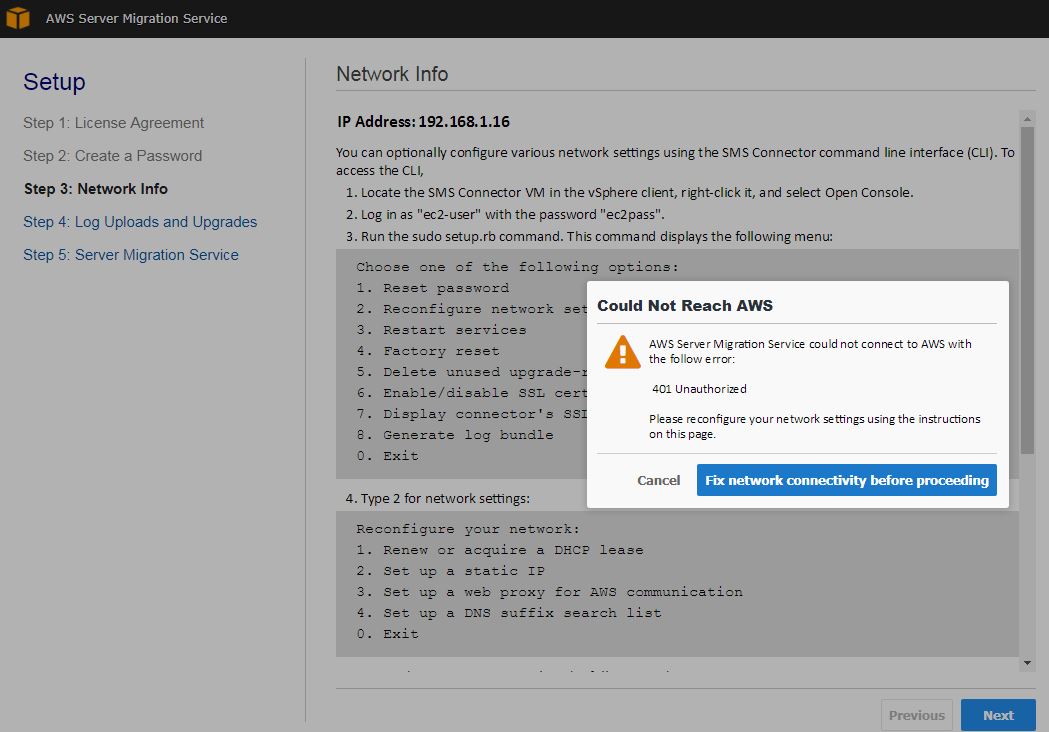Image resolution: width=1049 pixels, height=732 pixels.
Task: Click Fix network connectivity before proceeding
Action: pos(846,480)
